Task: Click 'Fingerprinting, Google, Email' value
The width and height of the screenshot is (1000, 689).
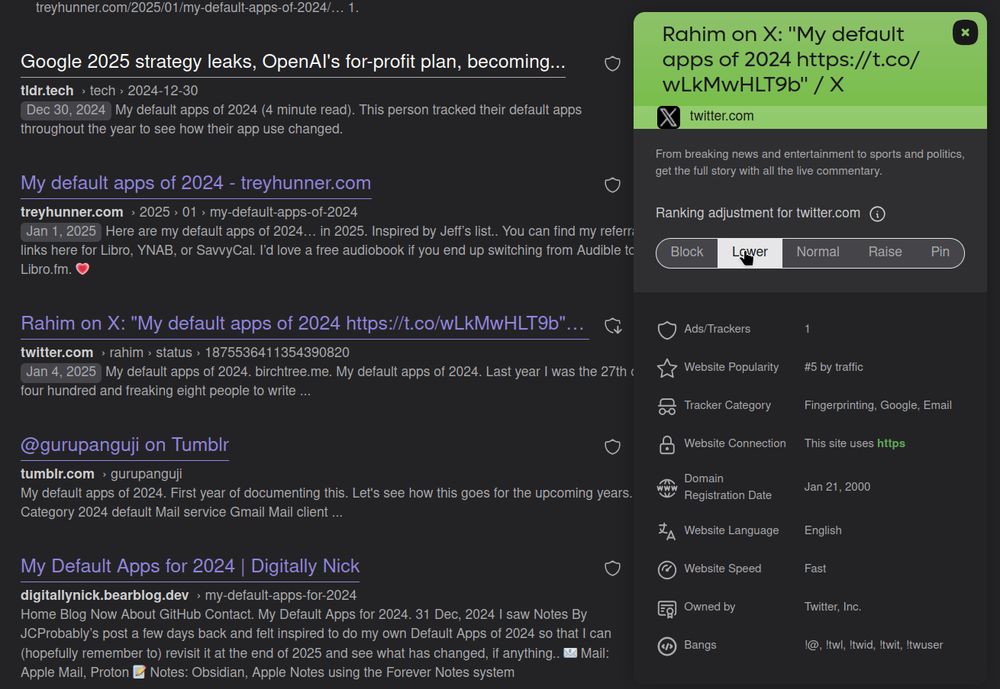Action: [878, 405]
